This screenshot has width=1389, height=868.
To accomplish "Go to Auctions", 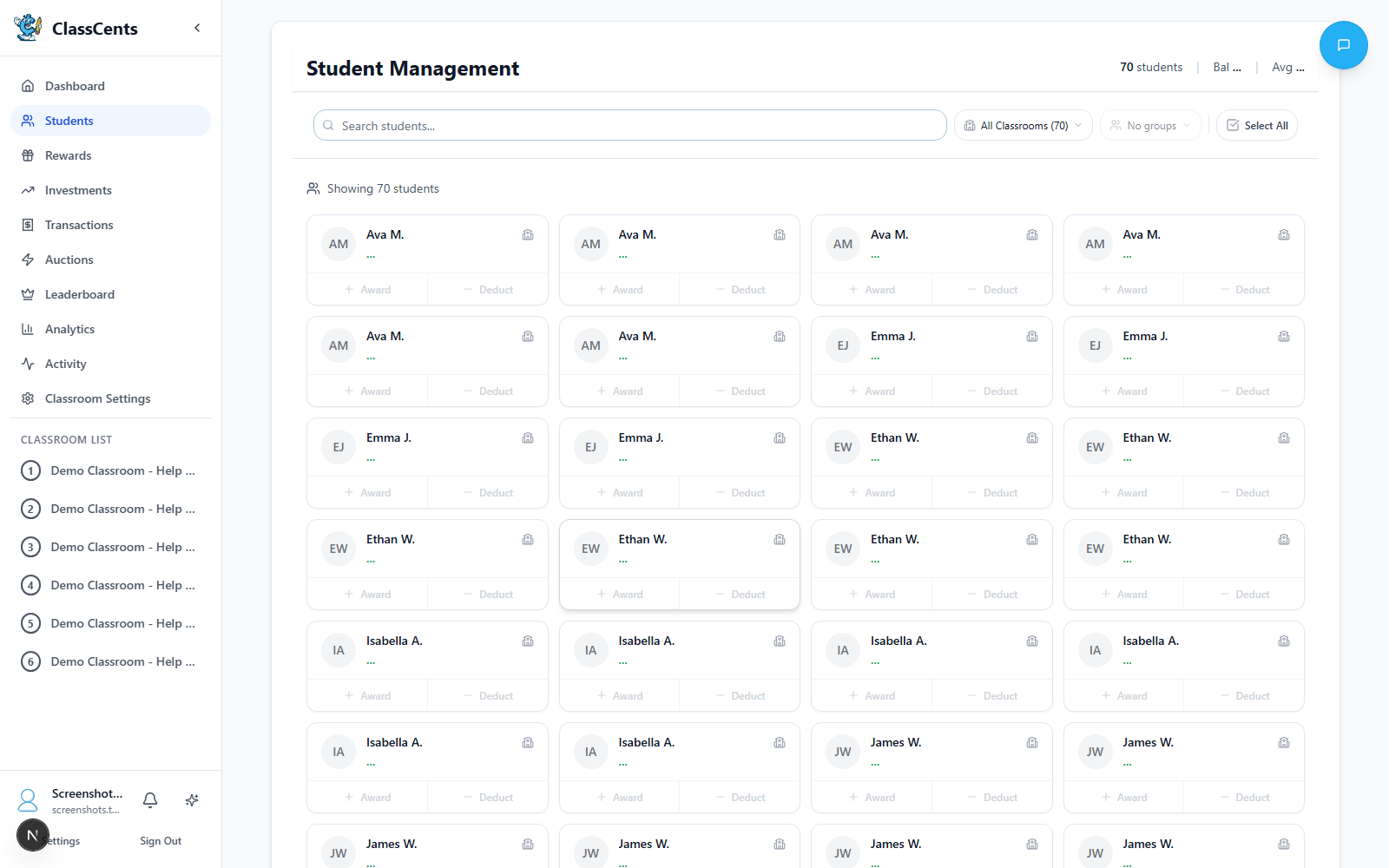I will [x=110, y=260].
